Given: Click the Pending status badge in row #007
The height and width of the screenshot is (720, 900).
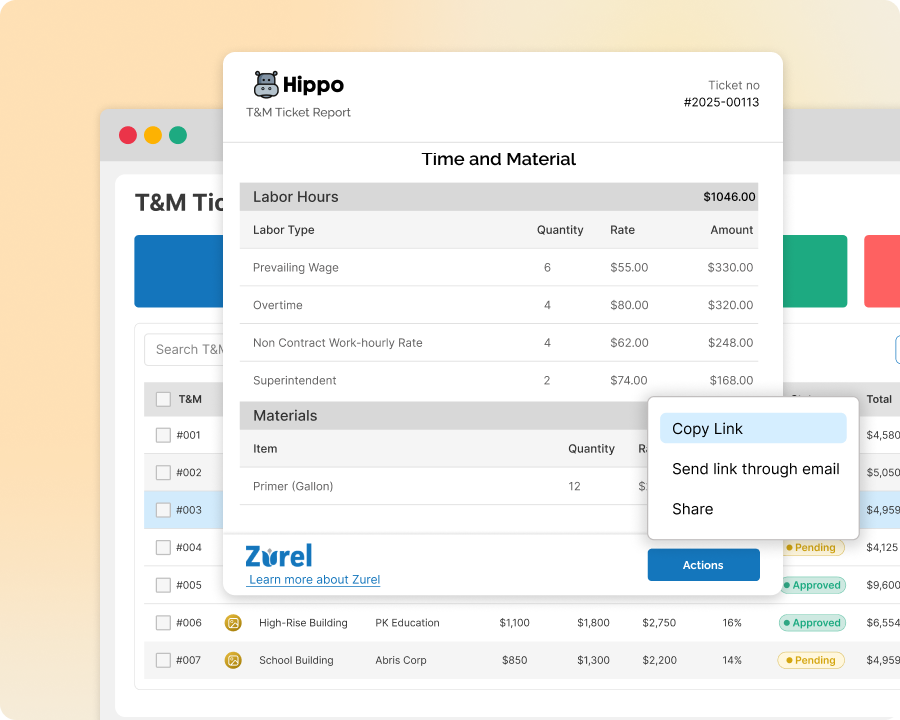Looking at the screenshot, I should pos(811,660).
